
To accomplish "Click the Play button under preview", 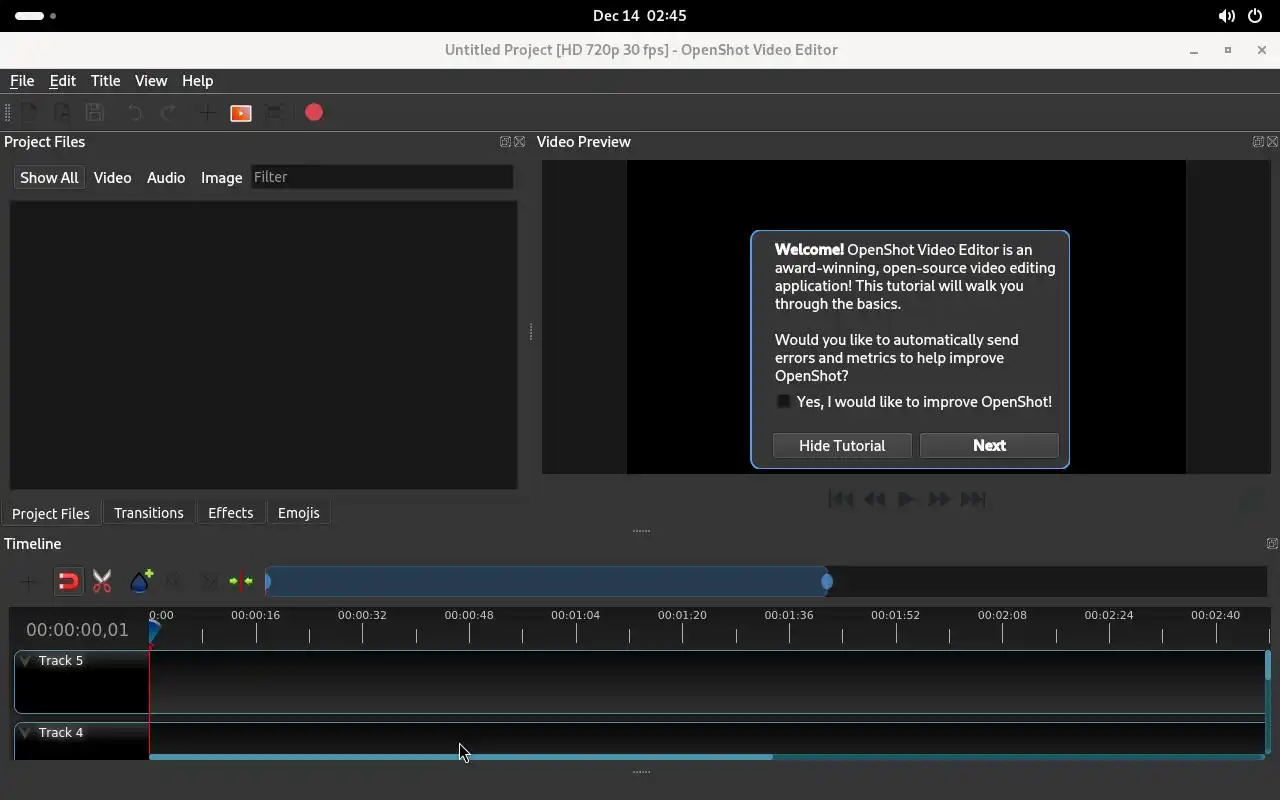I will (x=906, y=499).
